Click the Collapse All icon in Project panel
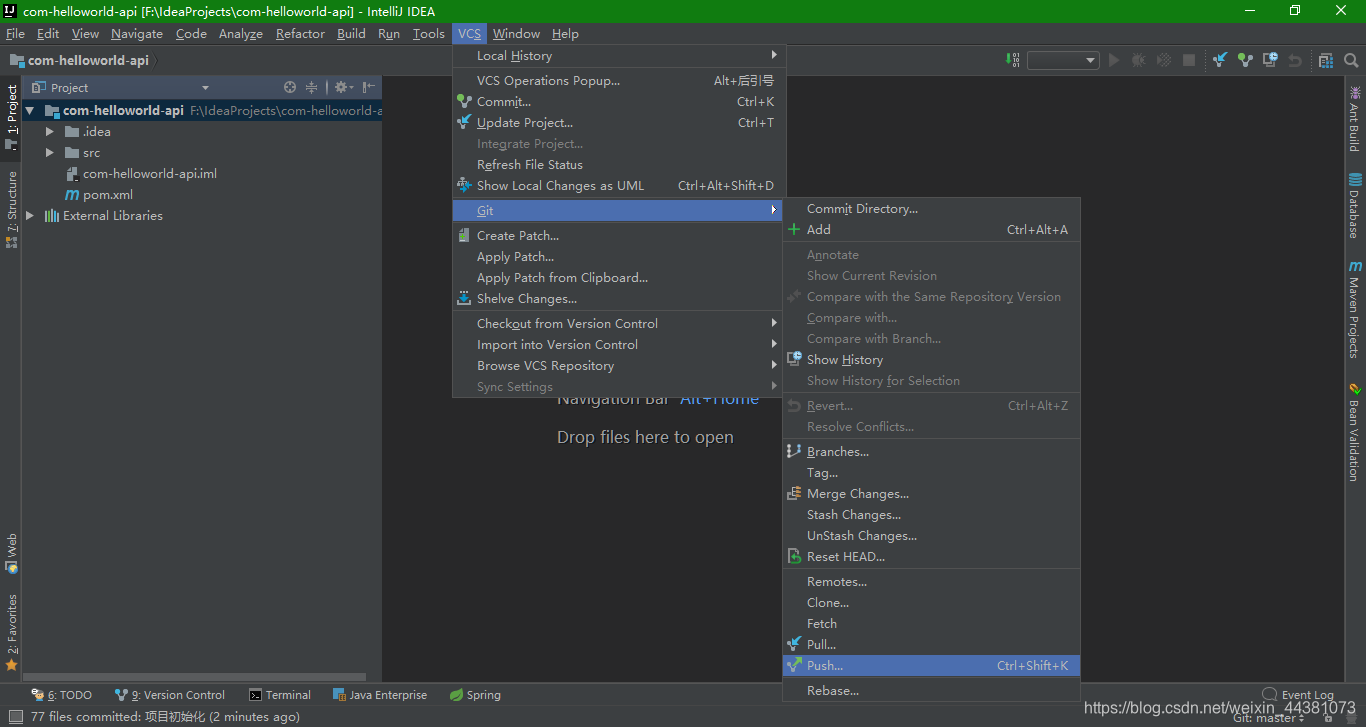 (x=311, y=87)
